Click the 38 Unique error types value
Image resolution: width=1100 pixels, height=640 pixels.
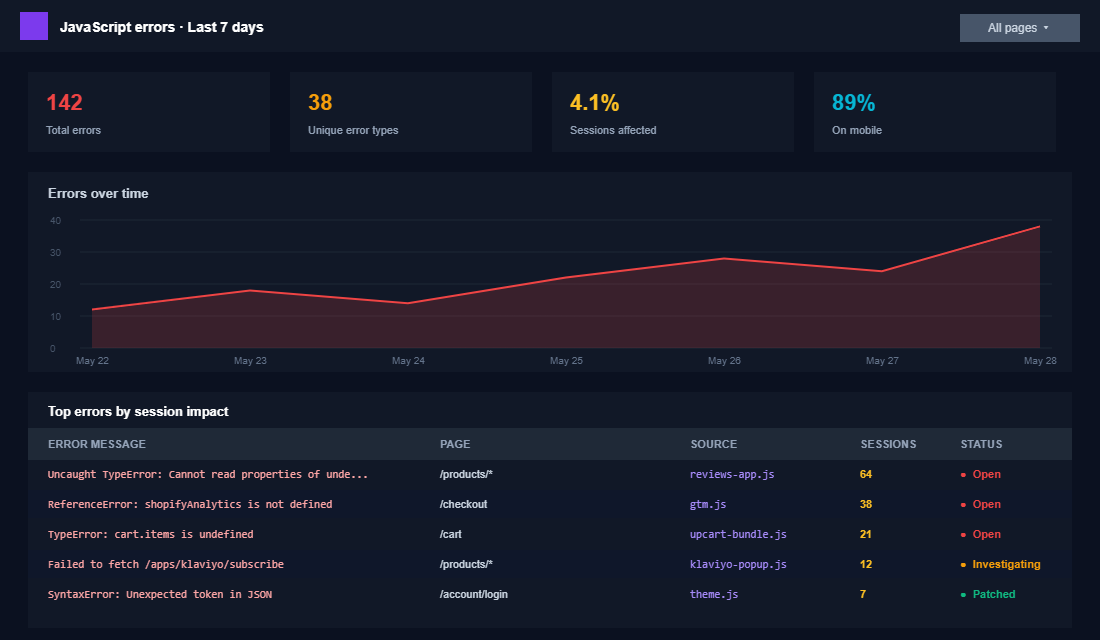coord(320,102)
